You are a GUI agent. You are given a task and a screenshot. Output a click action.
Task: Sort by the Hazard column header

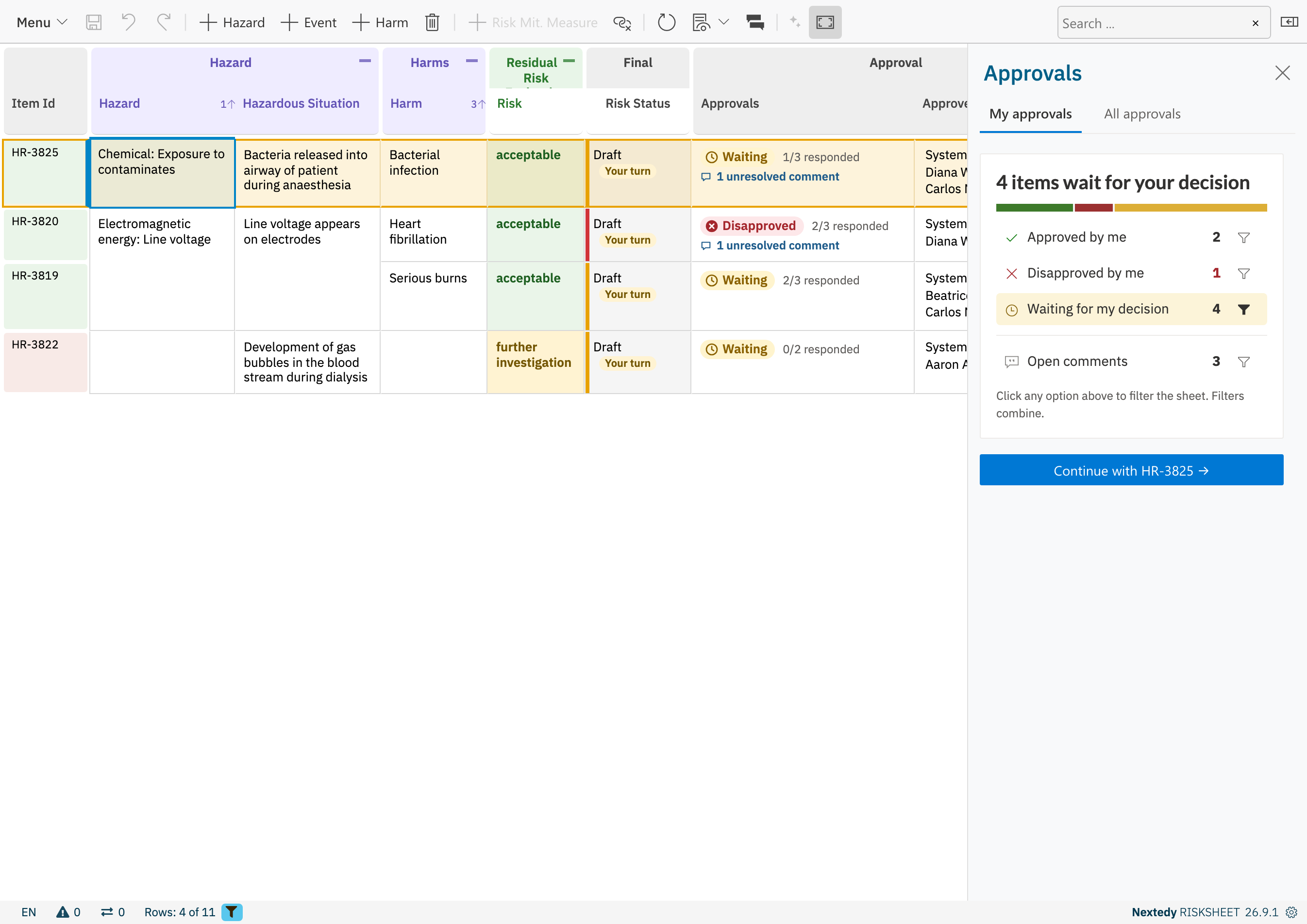119,103
